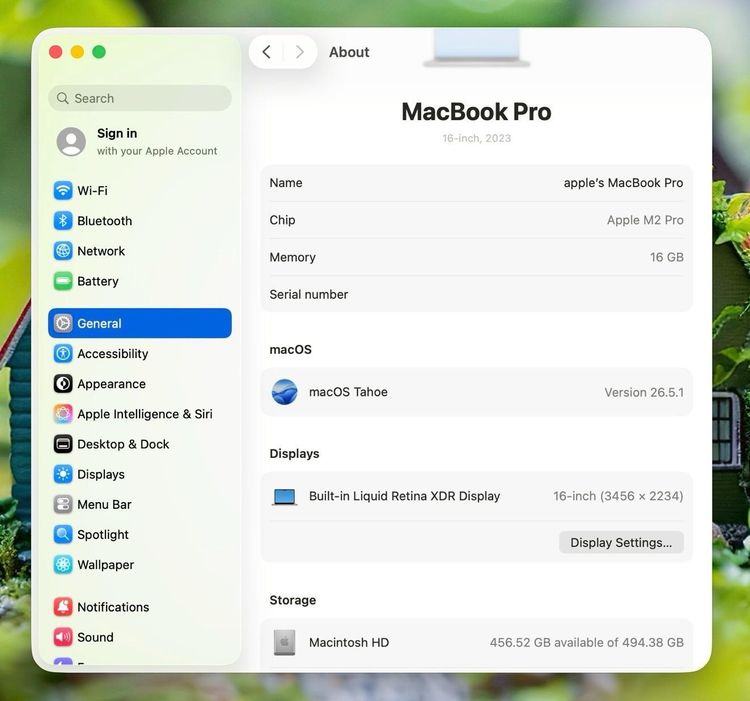Open Accessibility settings
The width and height of the screenshot is (750, 701).
click(x=140, y=353)
